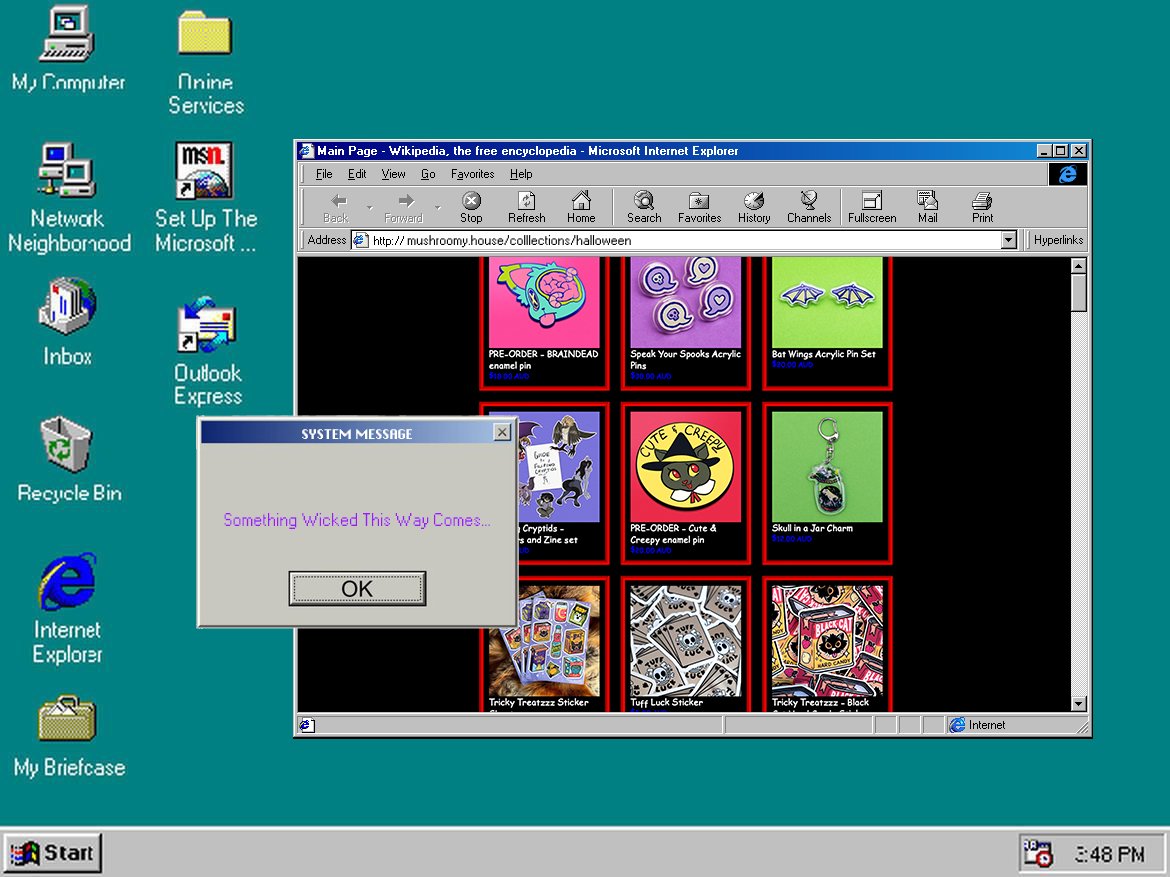Viewport: 1170px width, 877px height.
Task: Open the Favorites menu in menu bar
Action: [472, 174]
